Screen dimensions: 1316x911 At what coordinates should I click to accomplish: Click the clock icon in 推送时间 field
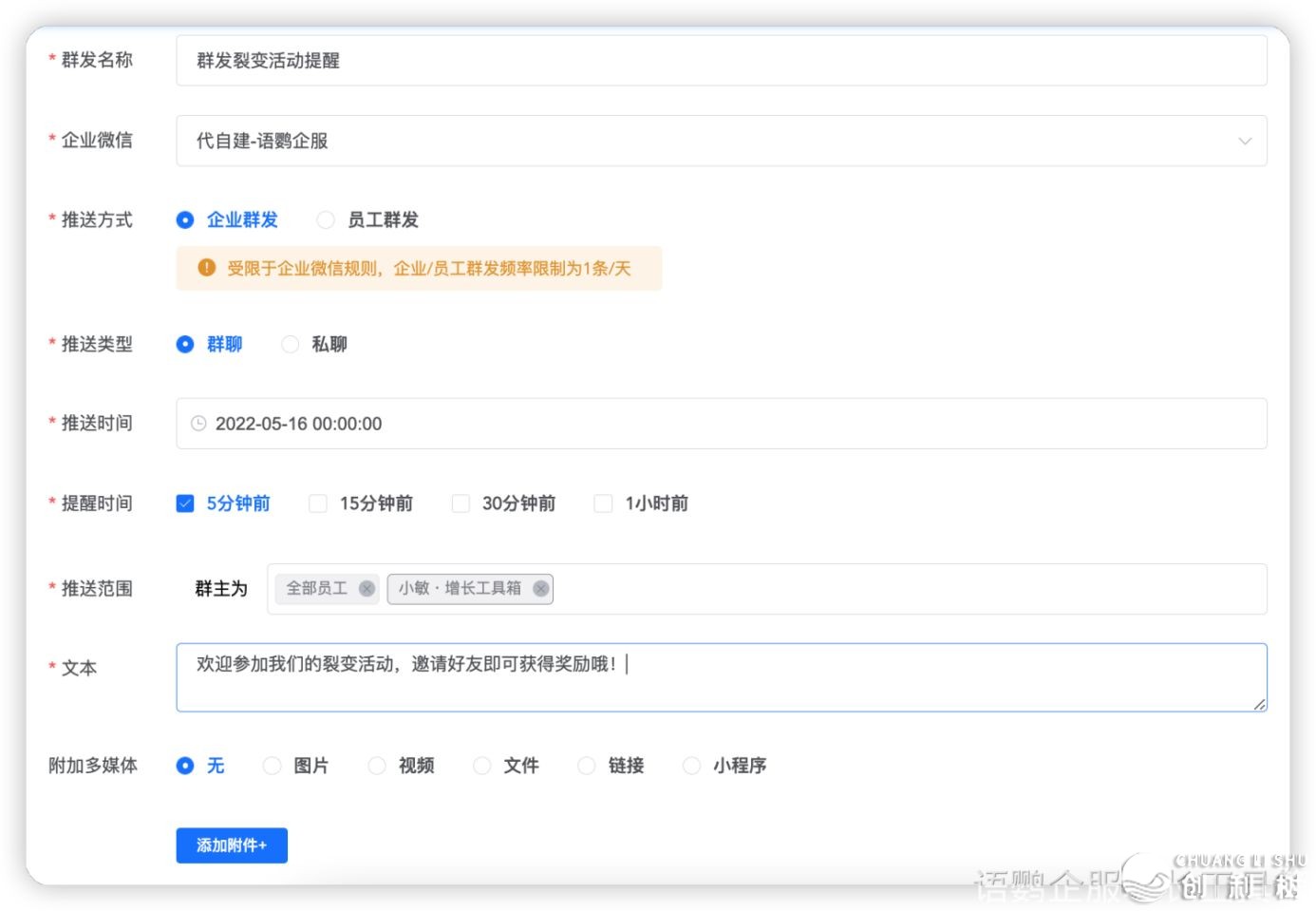(x=198, y=424)
